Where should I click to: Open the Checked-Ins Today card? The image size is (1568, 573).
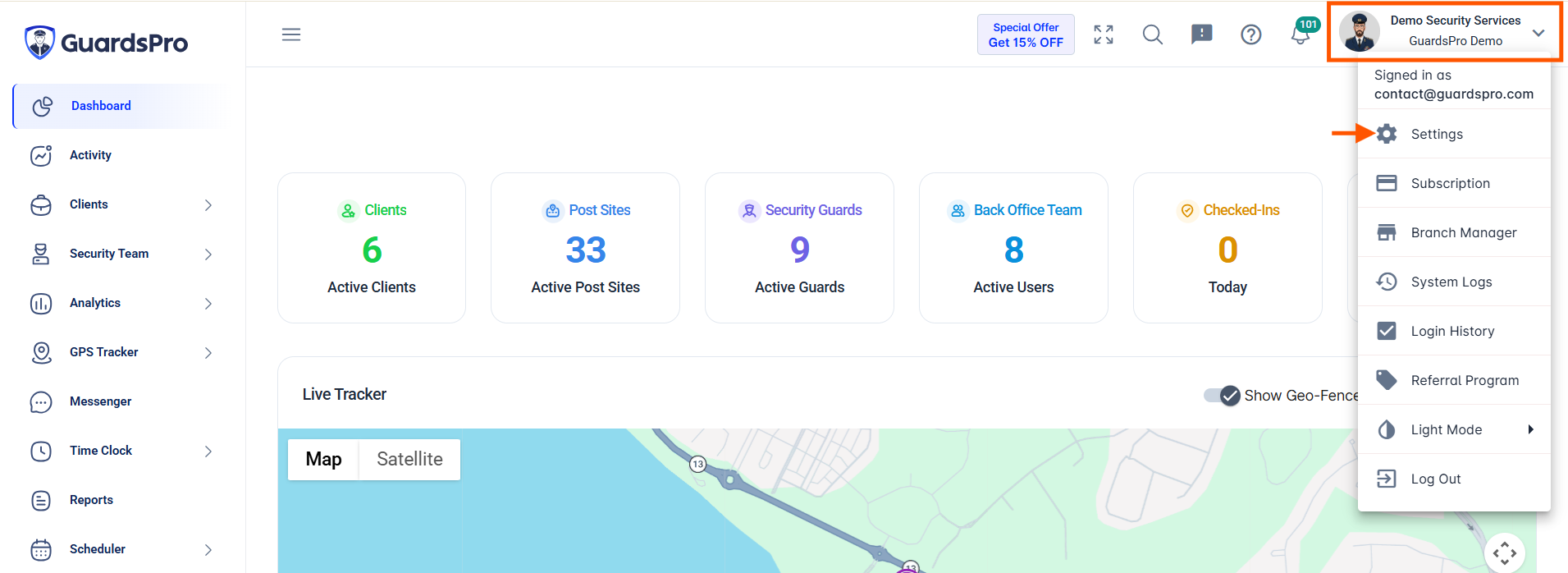click(x=1227, y=248)
